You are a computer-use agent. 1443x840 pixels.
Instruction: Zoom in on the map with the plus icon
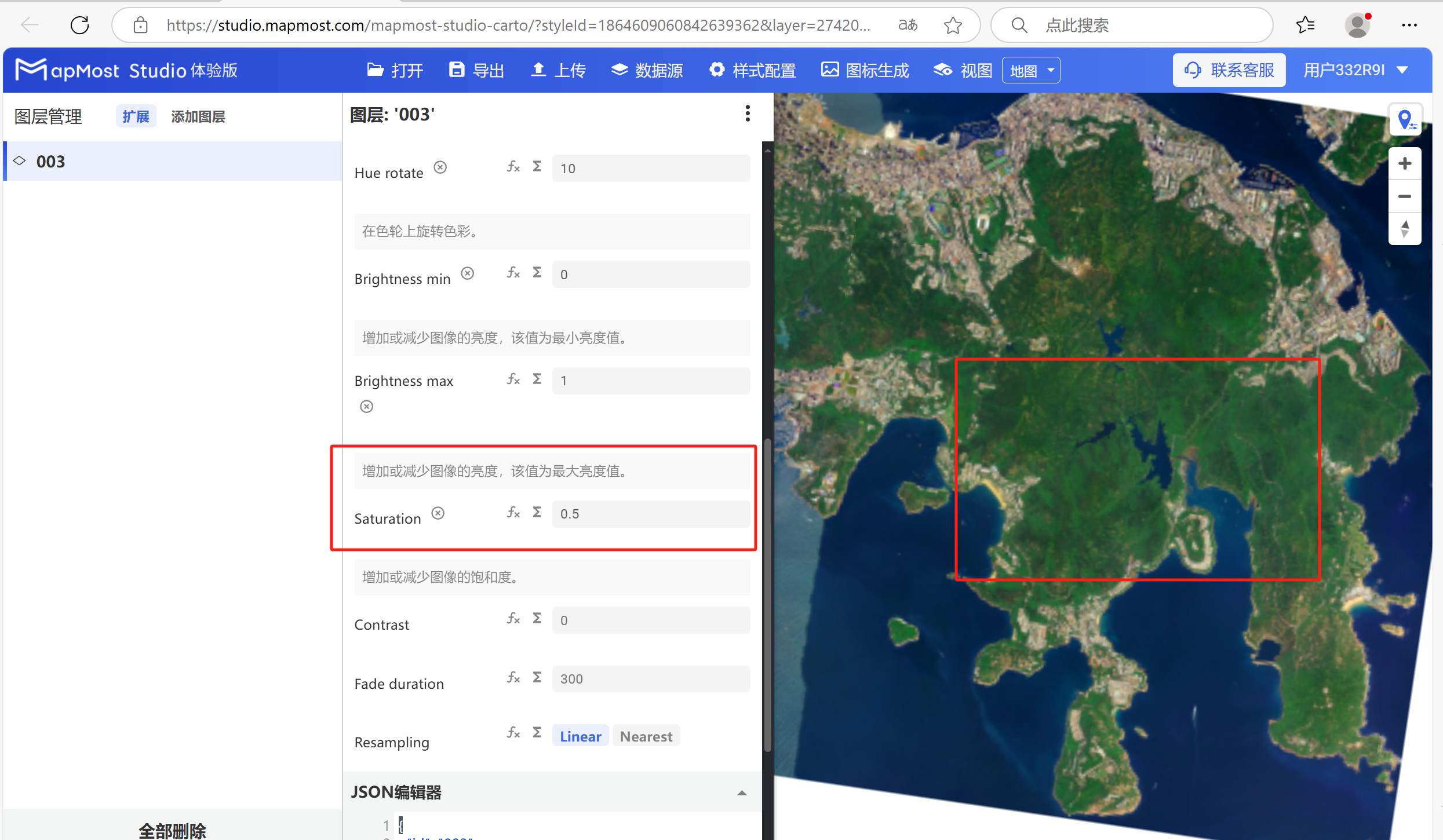tap(1405, 163)
